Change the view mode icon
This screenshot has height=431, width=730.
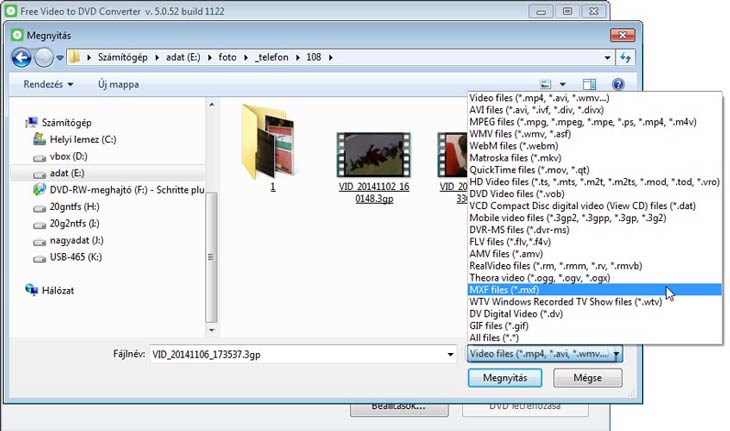(x=545, y=84)
